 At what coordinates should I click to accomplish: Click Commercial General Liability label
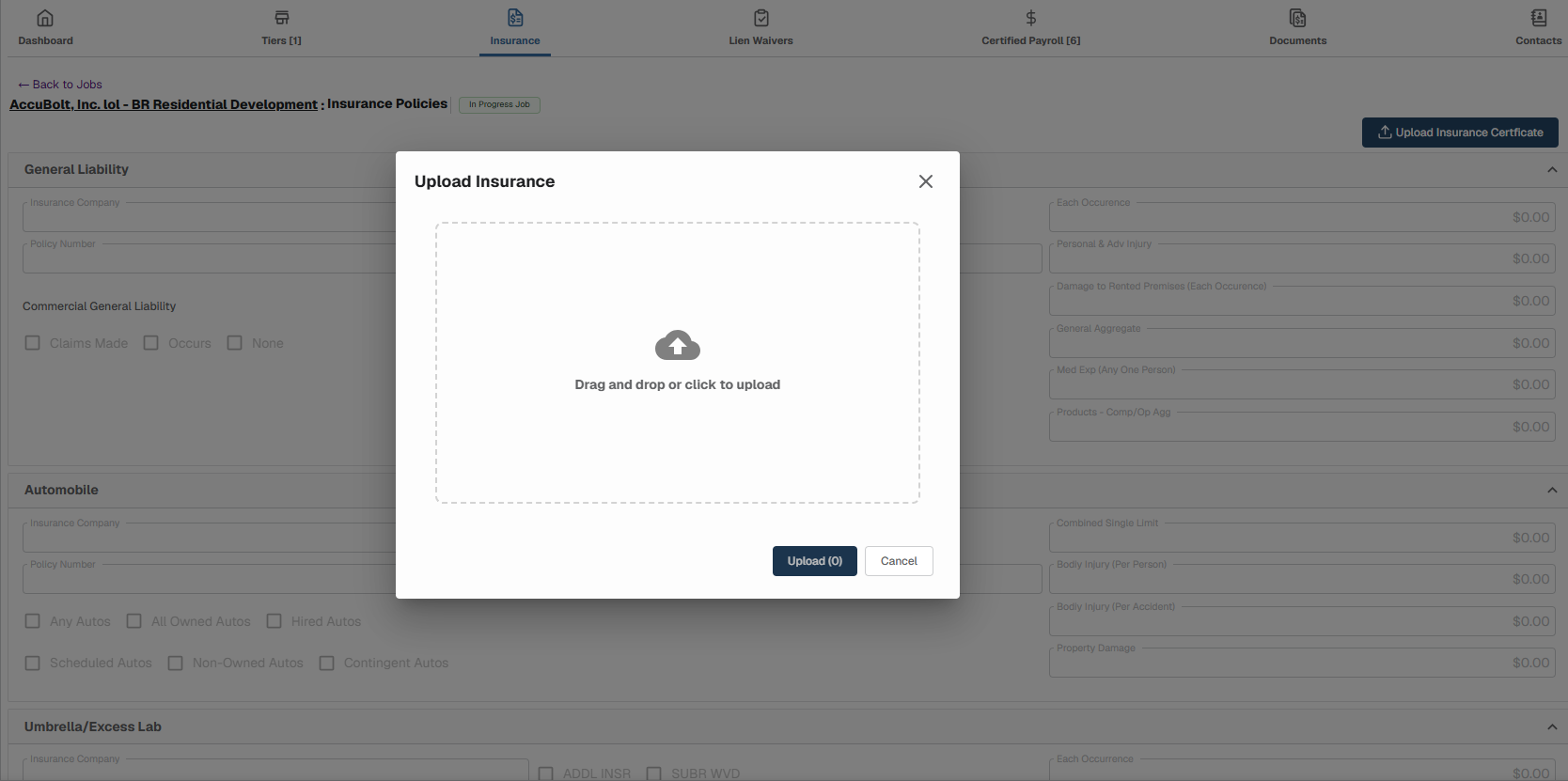(x=100, y=306)
